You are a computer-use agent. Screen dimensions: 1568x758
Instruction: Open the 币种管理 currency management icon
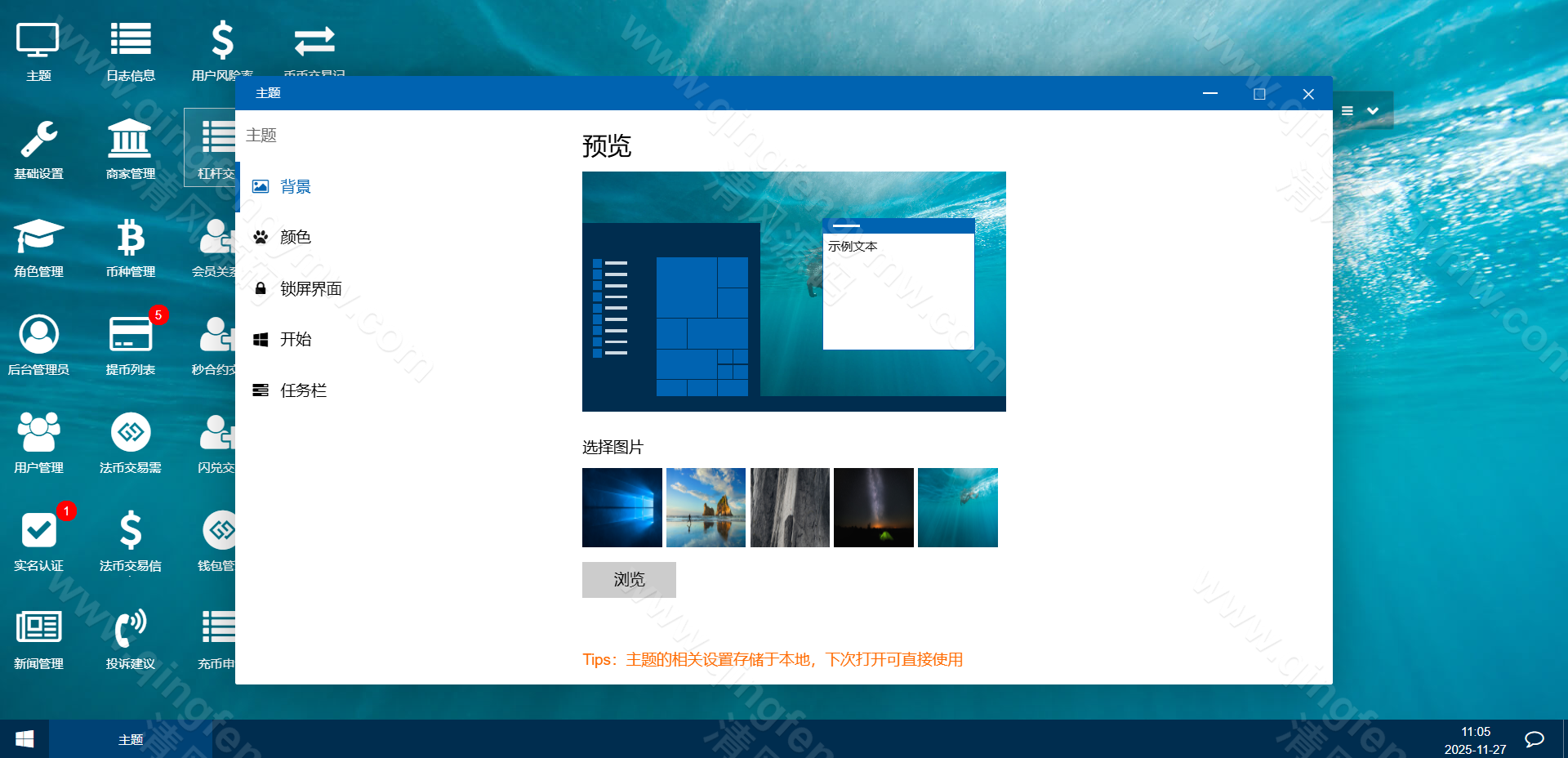pos(130,247)
